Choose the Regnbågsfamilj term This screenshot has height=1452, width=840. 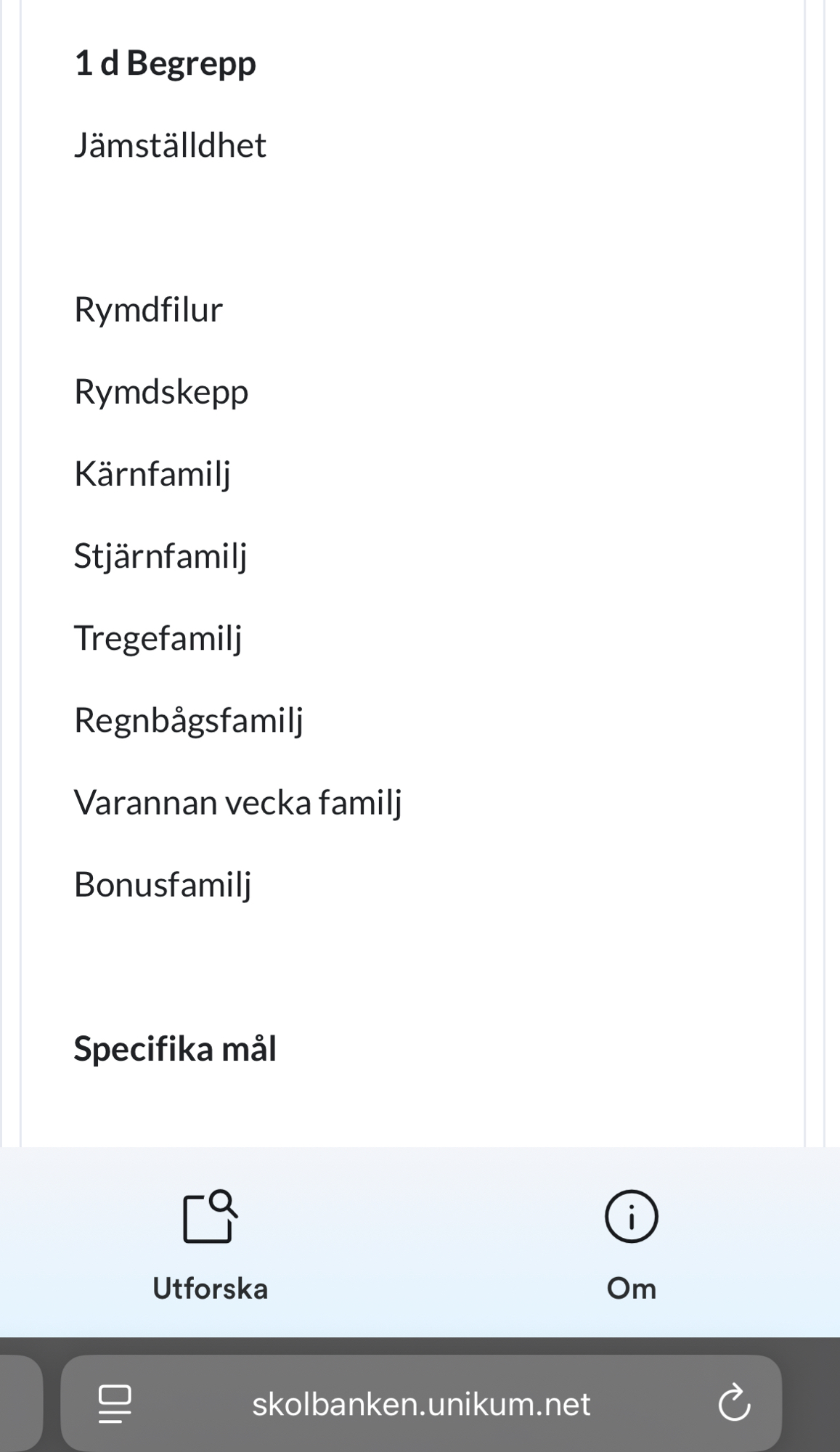pos(189,720)
